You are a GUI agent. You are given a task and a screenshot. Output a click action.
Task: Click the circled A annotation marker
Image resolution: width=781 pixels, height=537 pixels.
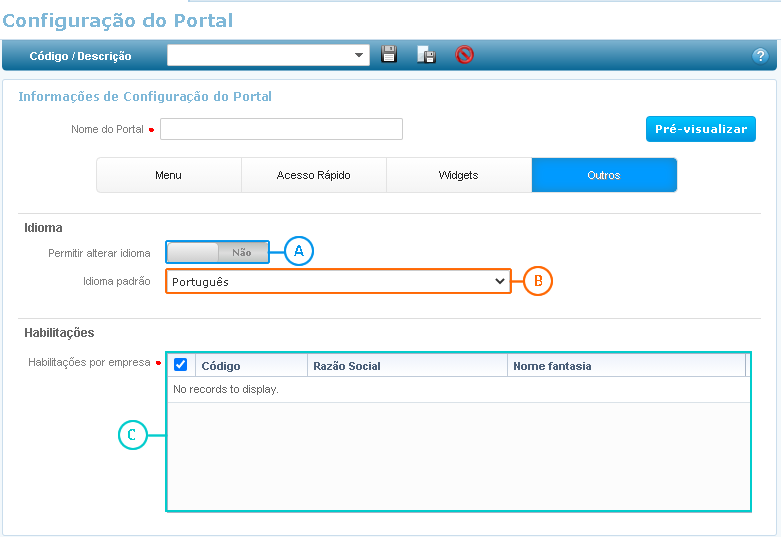point(299,252)
